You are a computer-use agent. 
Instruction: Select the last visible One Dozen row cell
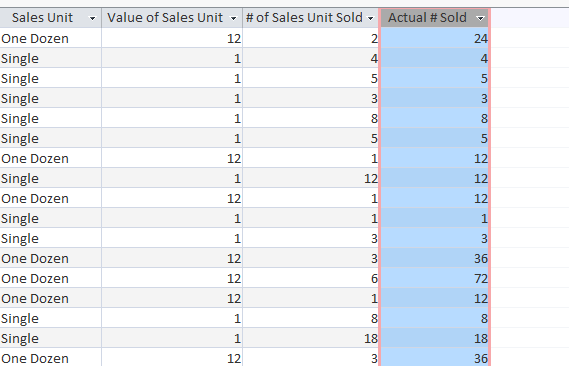(50, 358)
